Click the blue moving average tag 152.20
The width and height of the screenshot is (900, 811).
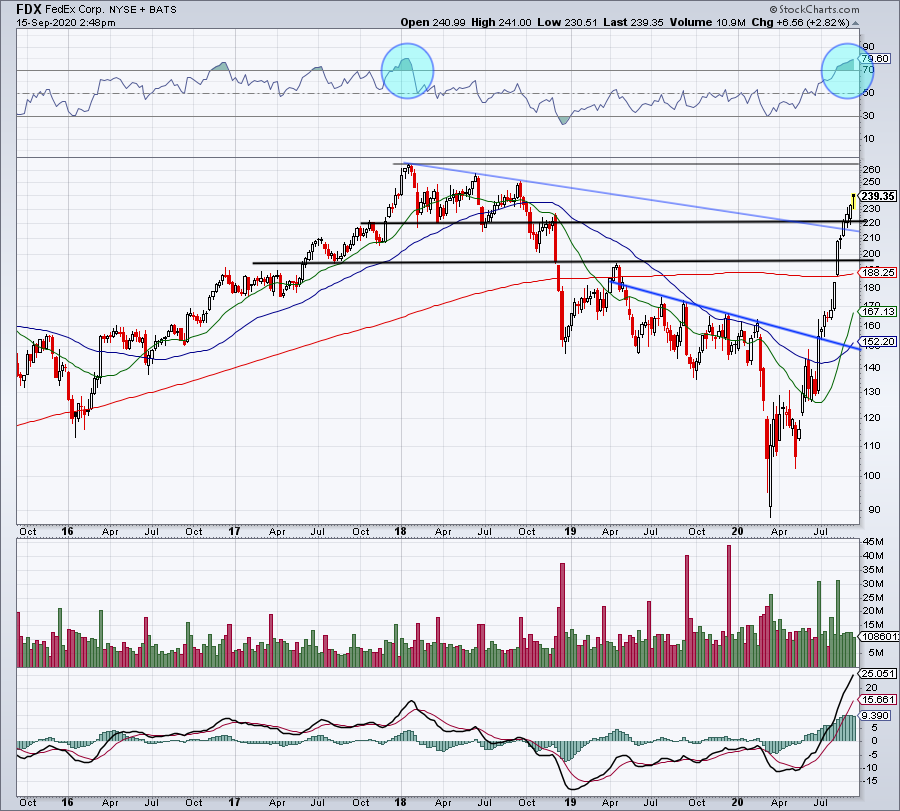878,342
